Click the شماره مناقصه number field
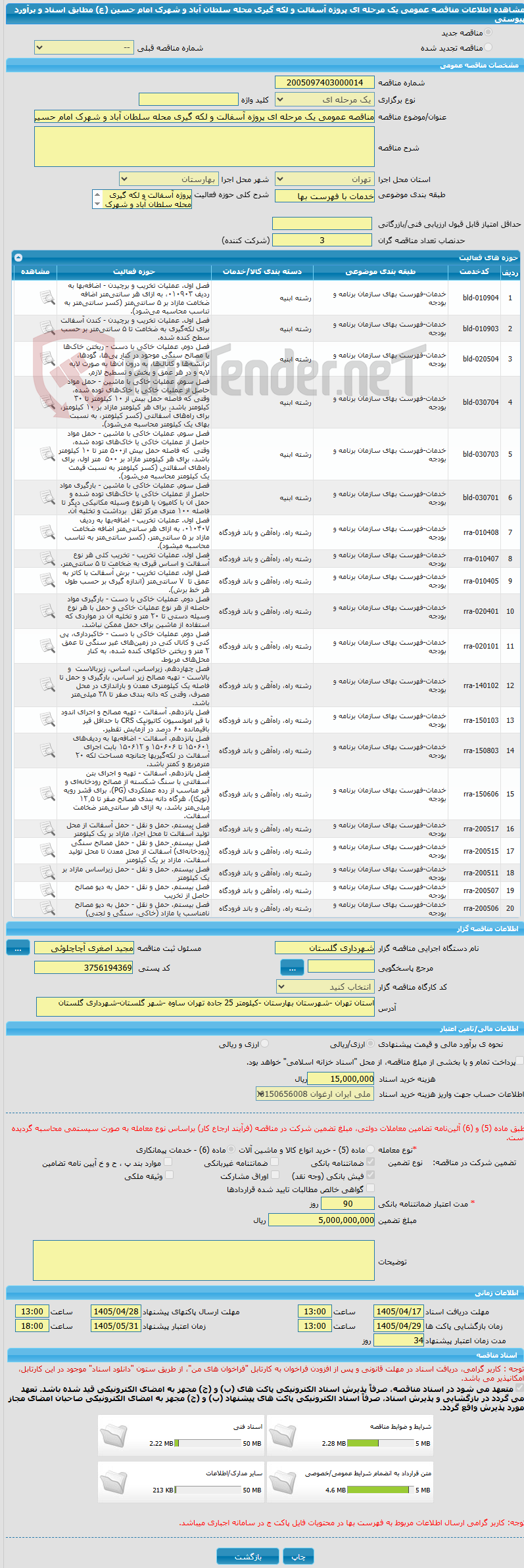The image size is (524, 1568). tap(324, 82)
